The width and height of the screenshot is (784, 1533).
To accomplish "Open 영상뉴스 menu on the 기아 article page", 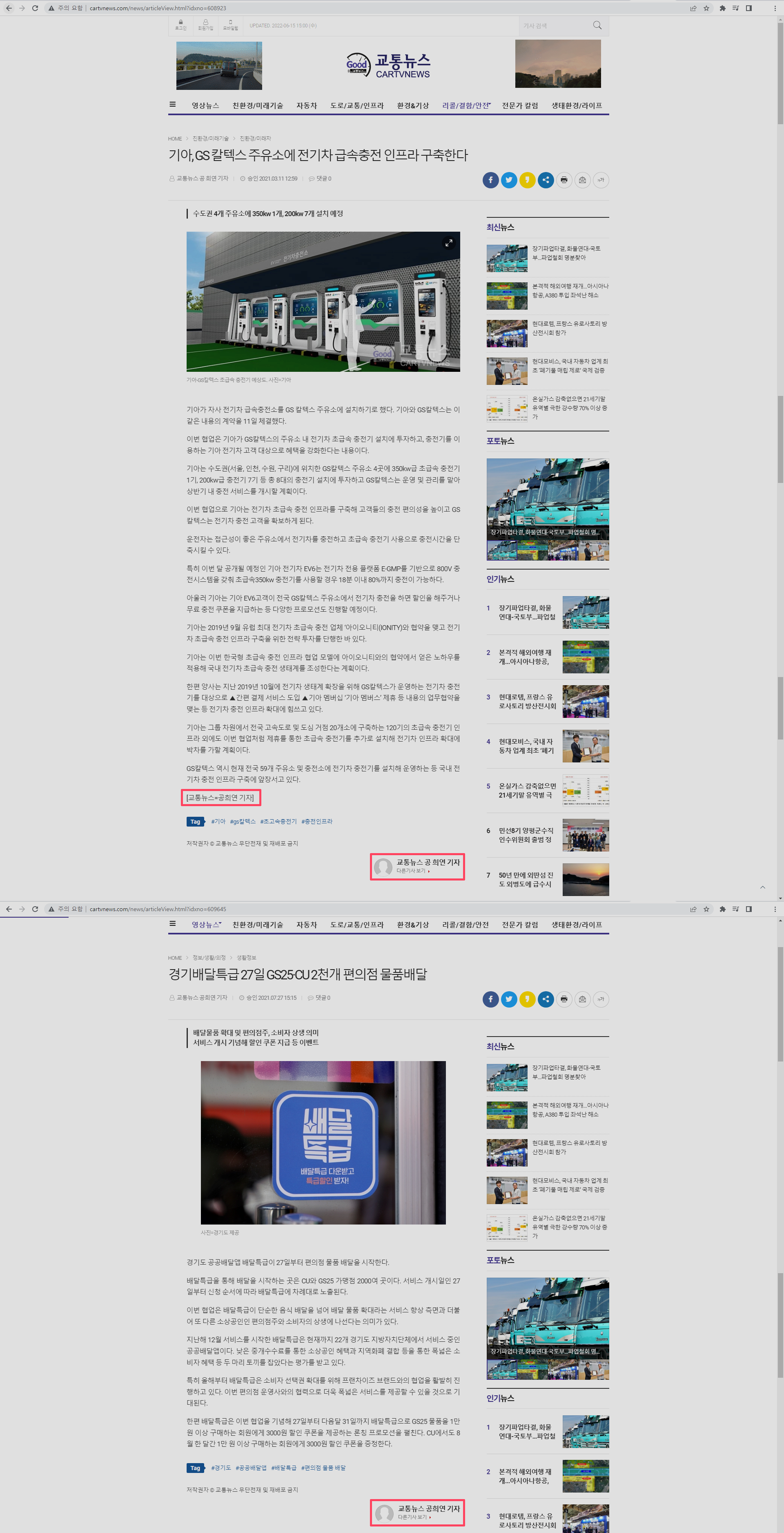I will tap(205, 105).
